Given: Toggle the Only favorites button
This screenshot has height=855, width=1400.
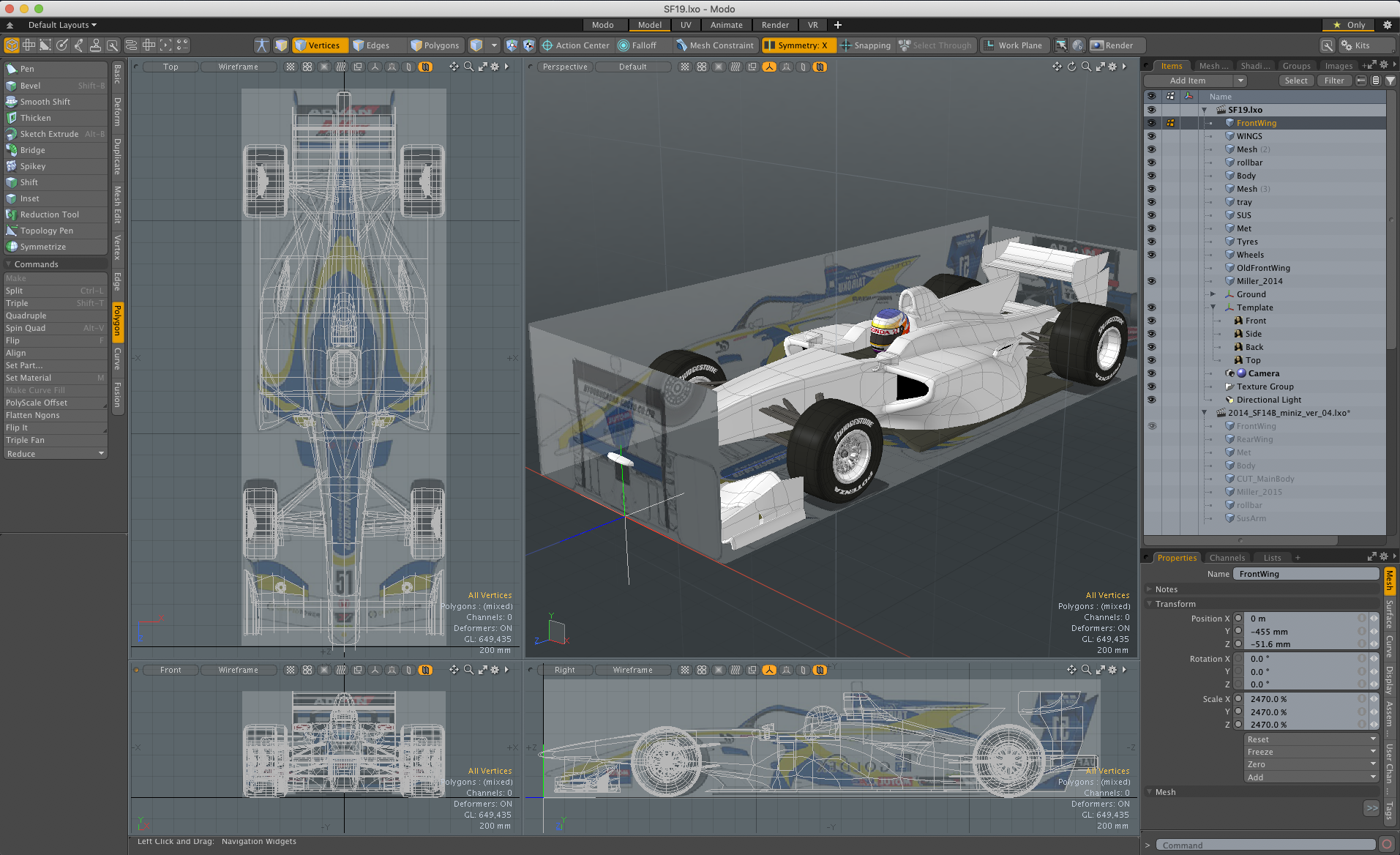Looking at the screenshot, I should (1349, 25).
